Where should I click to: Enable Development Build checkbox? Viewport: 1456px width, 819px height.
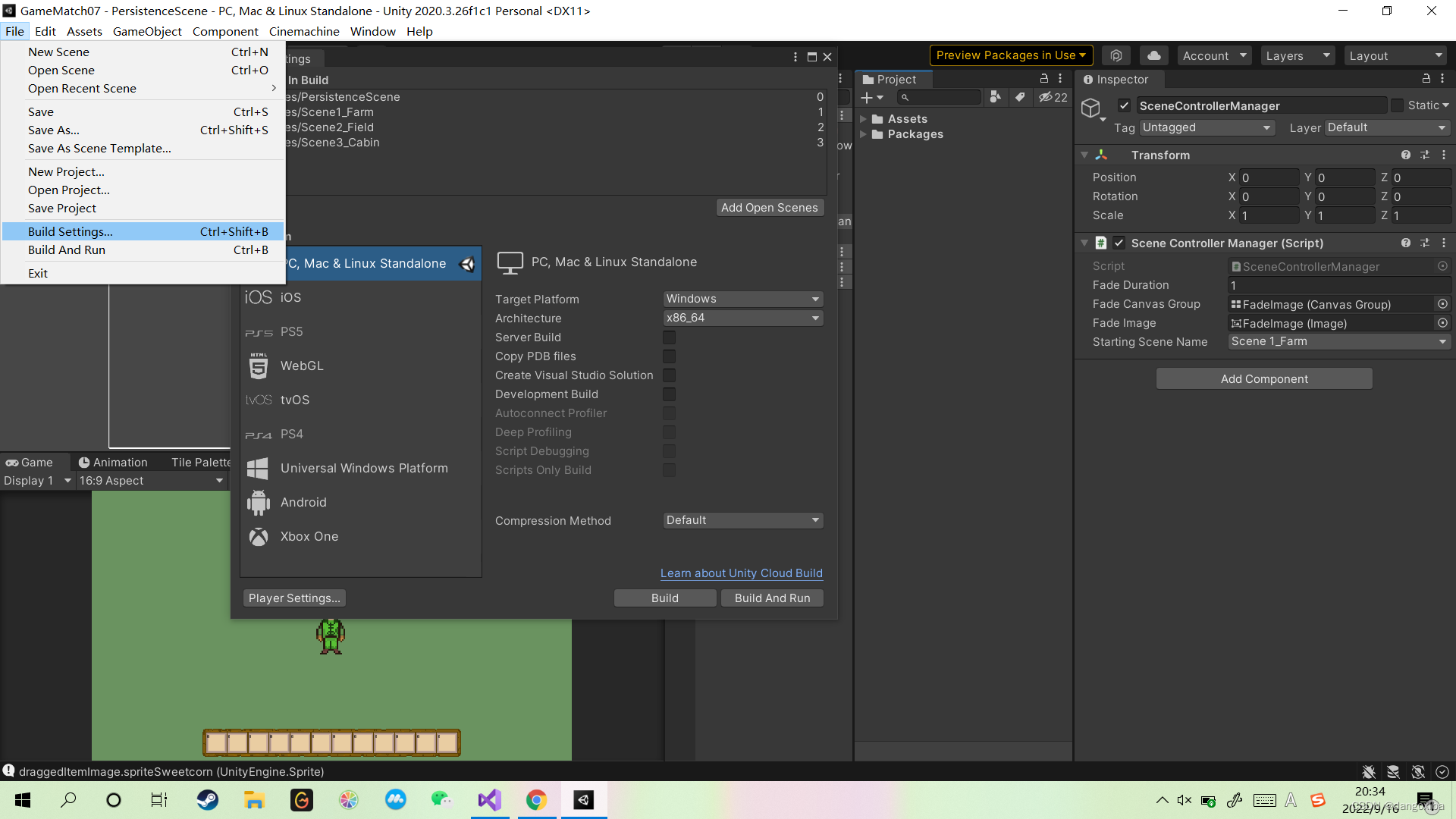click(x=669, y=394)
